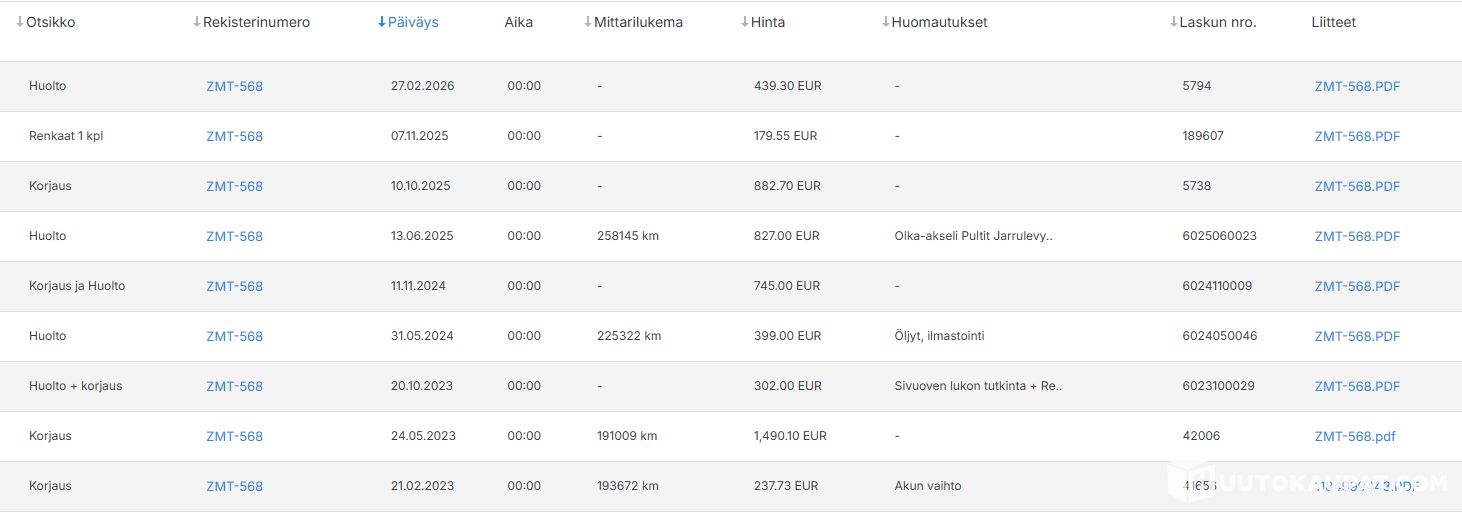Open PDF attachment for invoice 6024050046
The height and width of the screenshot is (512, 1462).
coord(1357,336)
